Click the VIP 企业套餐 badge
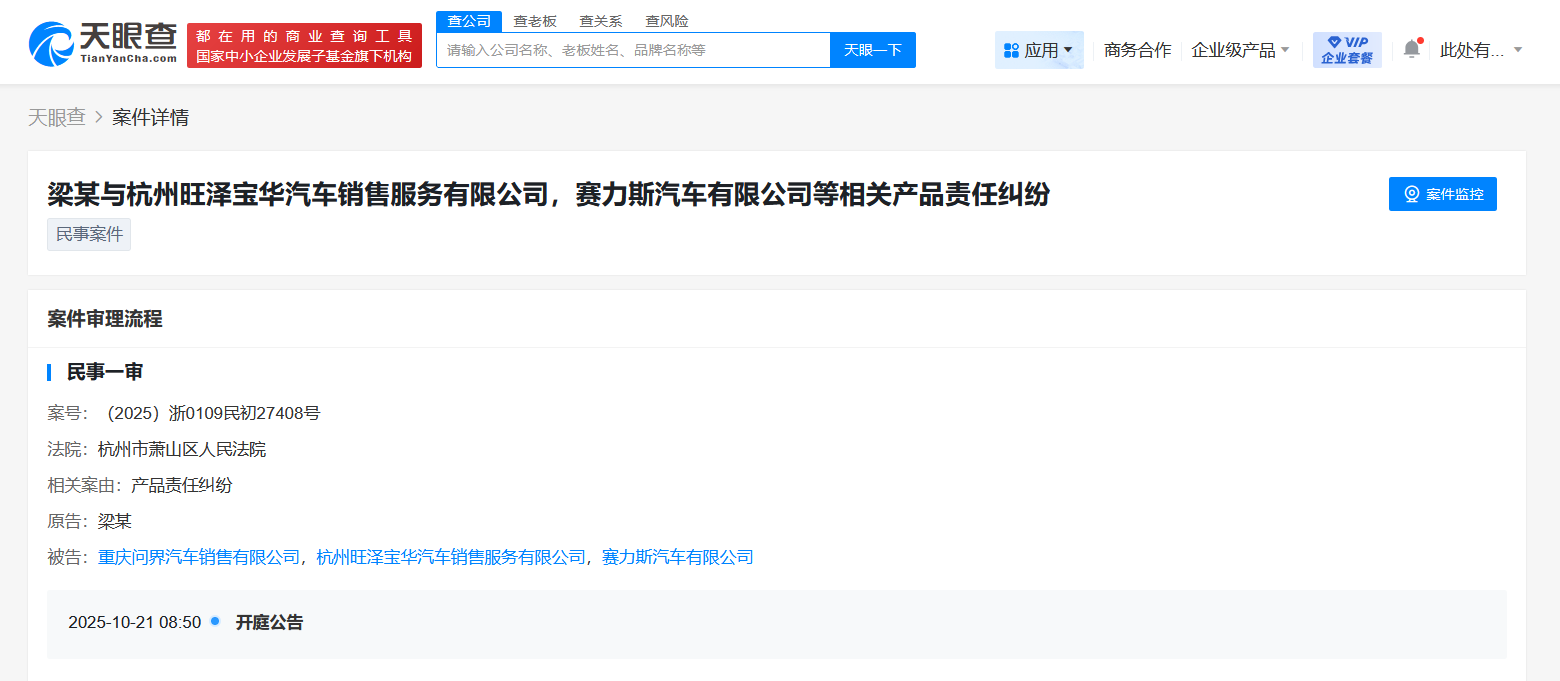 [x=1346, y=49]
